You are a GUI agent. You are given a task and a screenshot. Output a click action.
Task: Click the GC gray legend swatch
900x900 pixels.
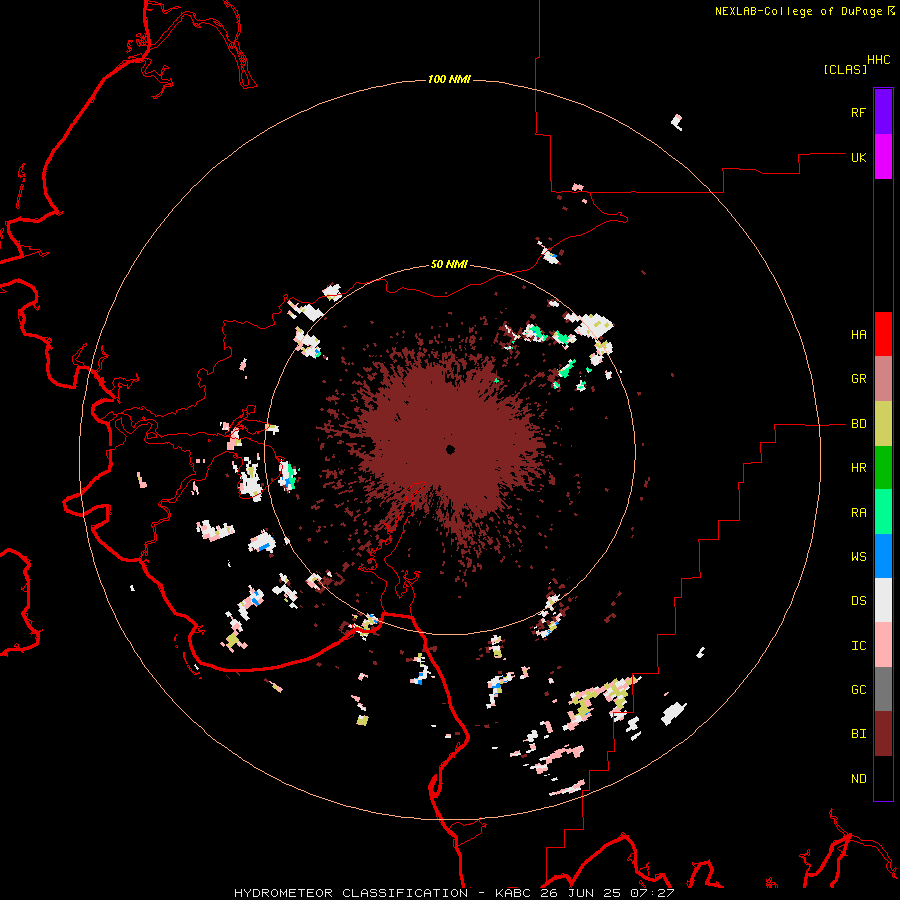883,689
